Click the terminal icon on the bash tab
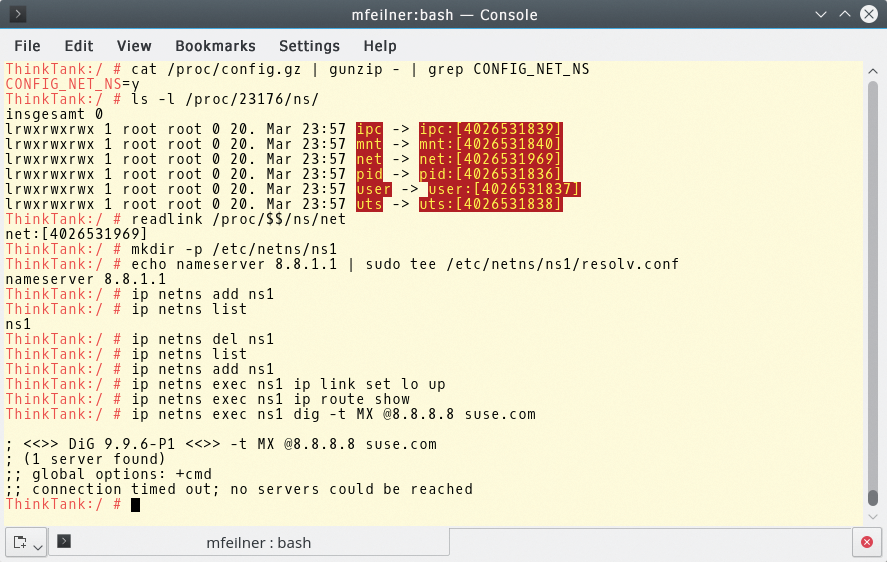Viewport: 887px width, 562px height. (x=64, y=542)
